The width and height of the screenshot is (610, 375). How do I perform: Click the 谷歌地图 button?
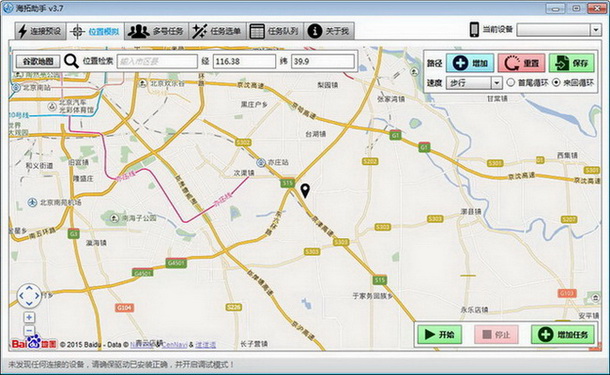38,61
